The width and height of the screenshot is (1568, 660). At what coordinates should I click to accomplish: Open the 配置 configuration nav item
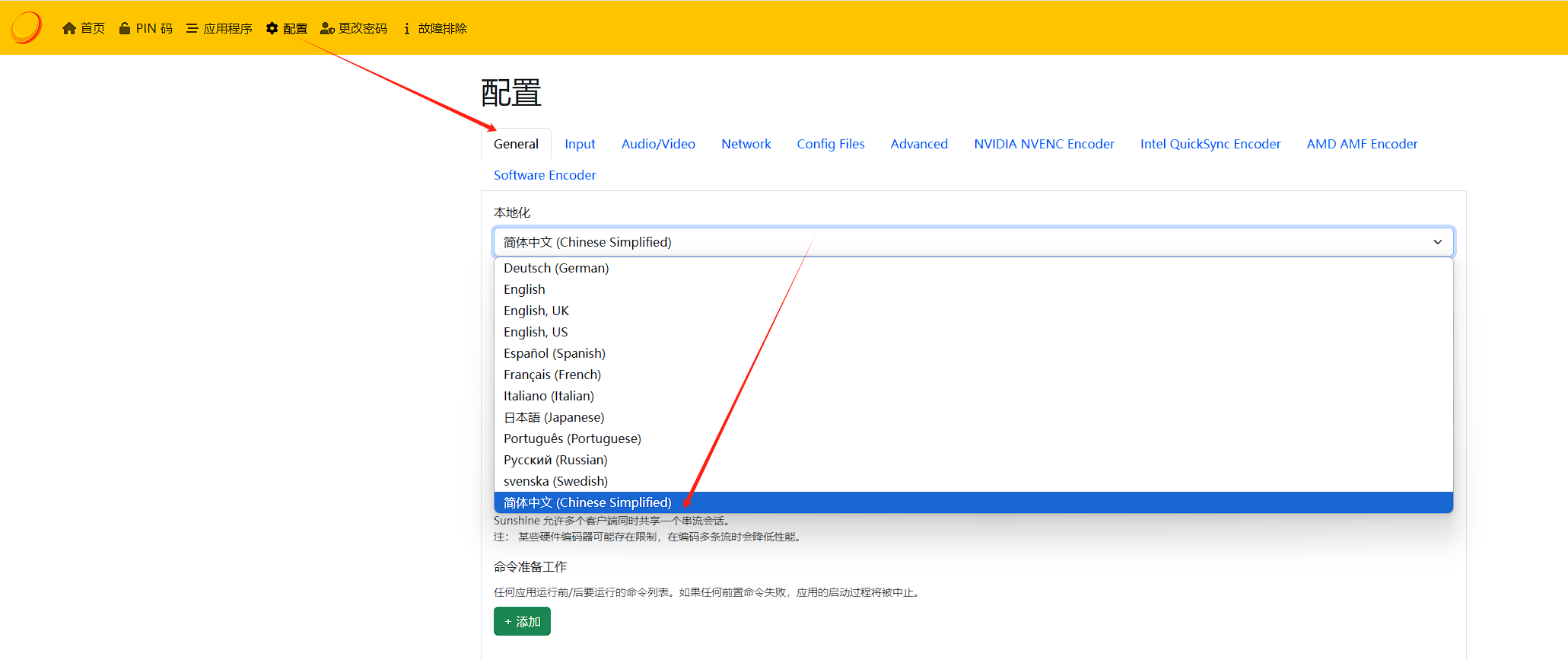coord(287,28)
